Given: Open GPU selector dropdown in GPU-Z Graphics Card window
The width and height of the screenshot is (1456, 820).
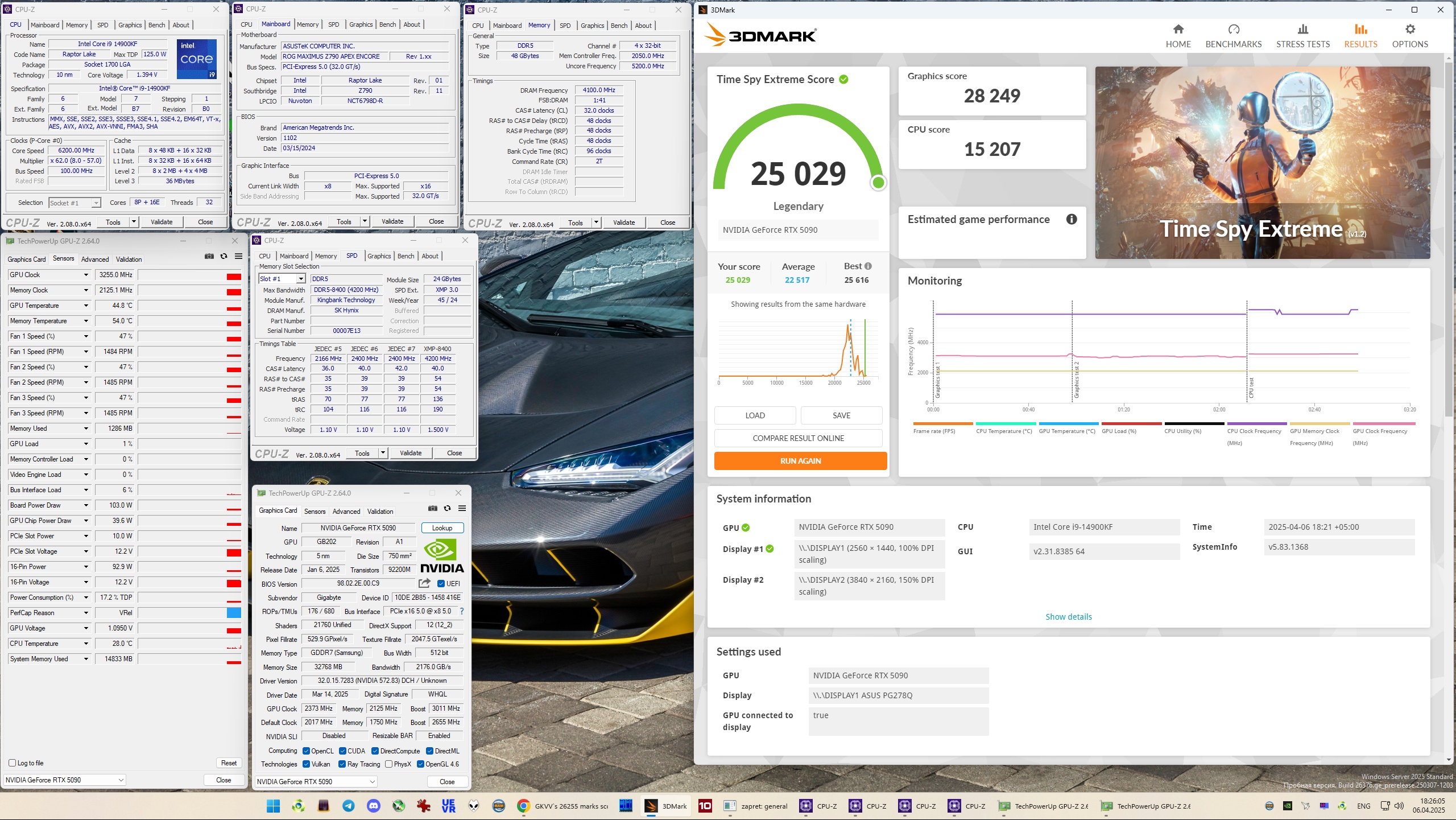Looking at the screenshot, I should (x=316, y=781).
